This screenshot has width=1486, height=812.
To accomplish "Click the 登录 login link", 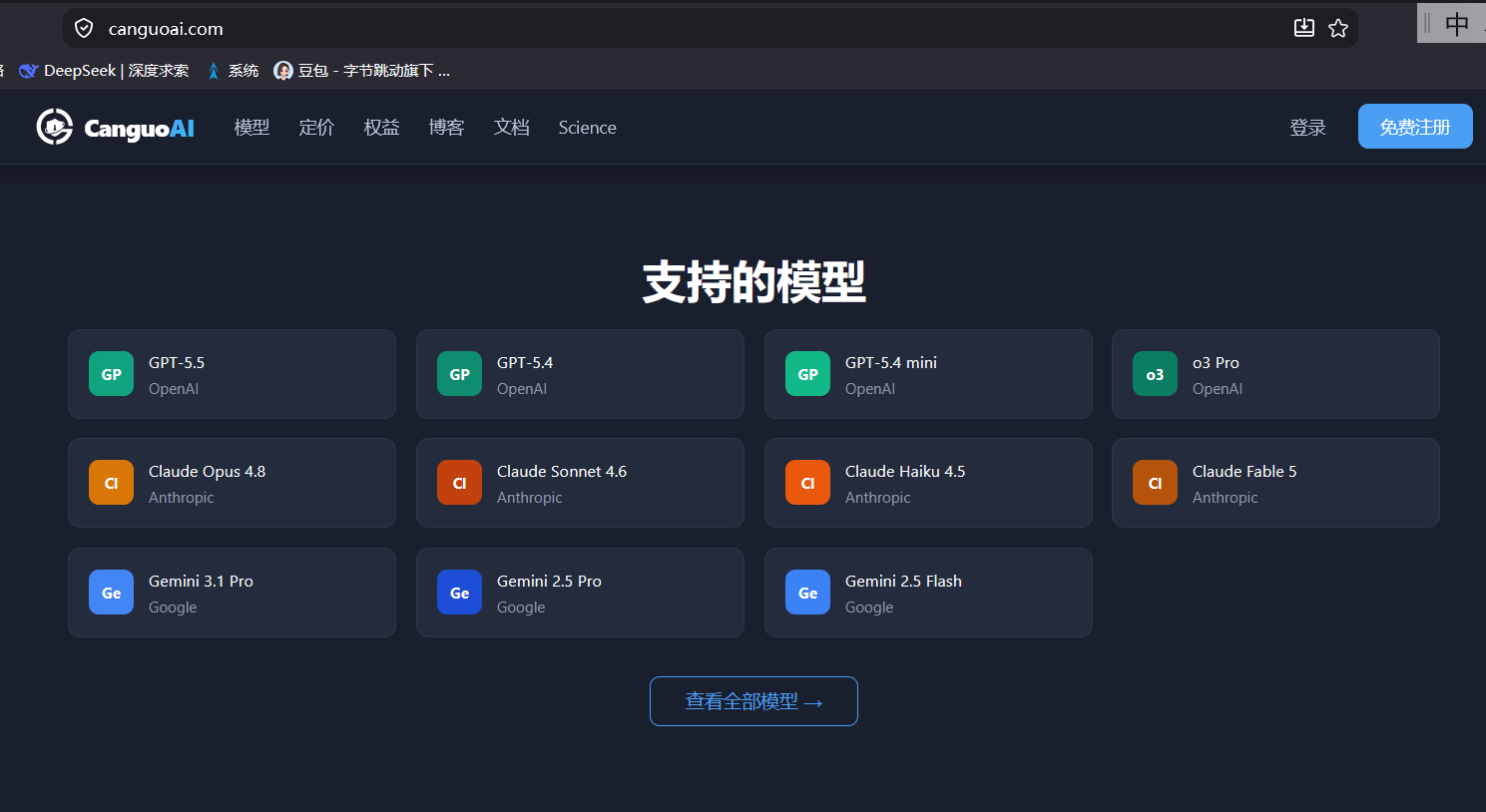I will (1307, 127).
